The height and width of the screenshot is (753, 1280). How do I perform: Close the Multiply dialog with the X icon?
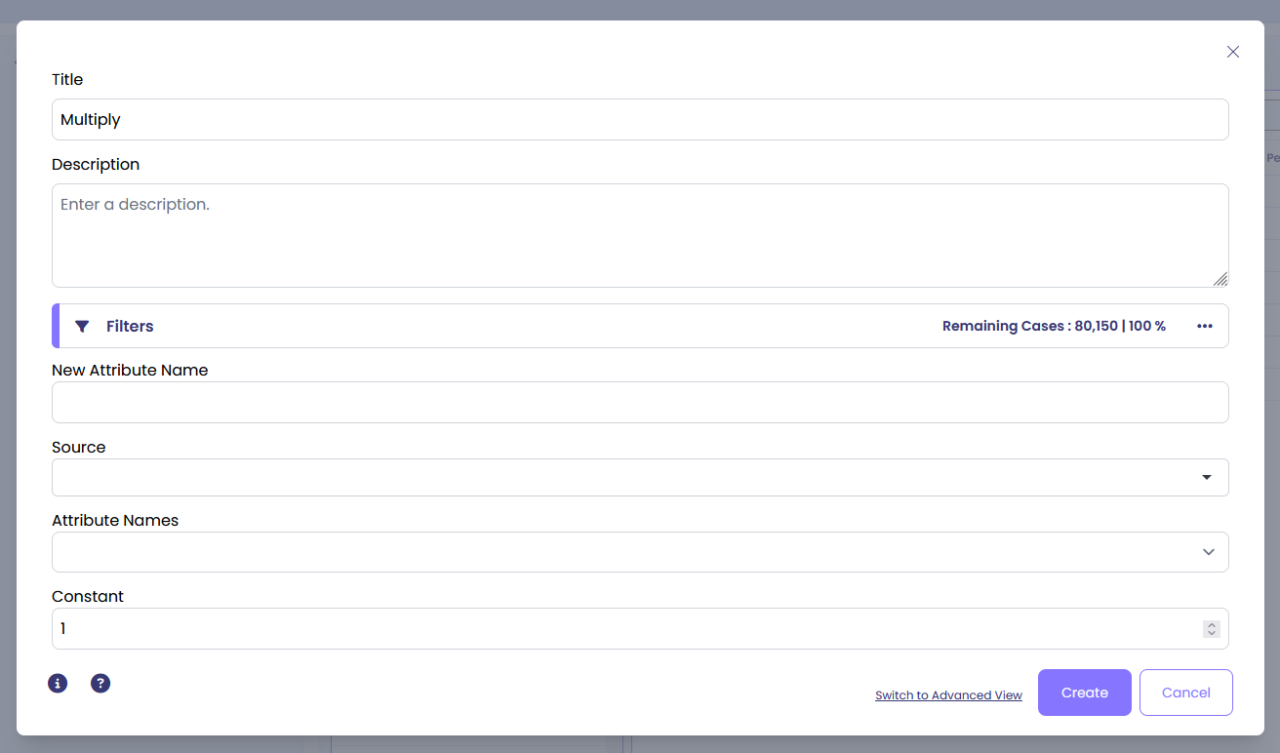(x=1233, y=52)
